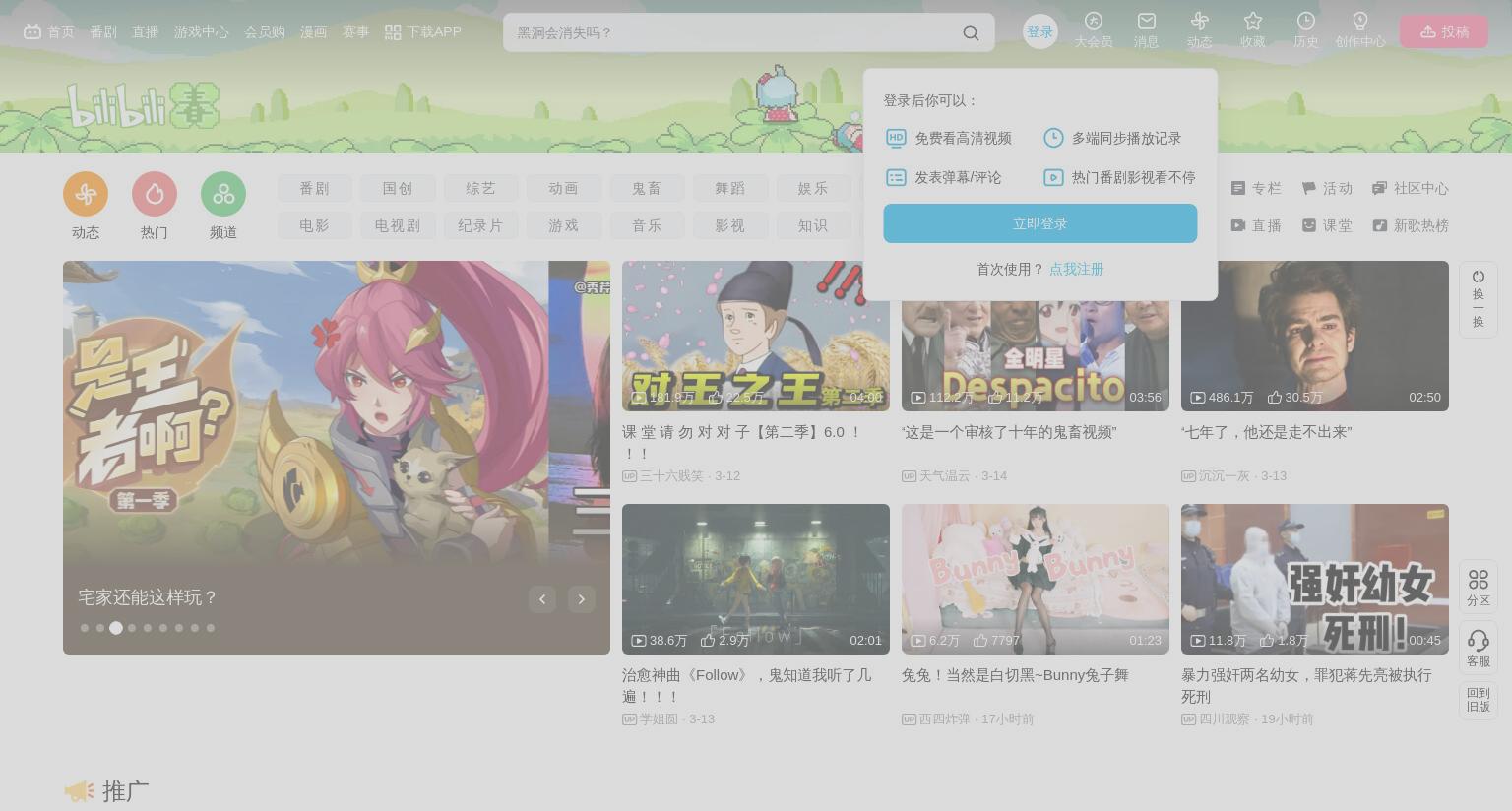Open the 大会员 icon
Image resolution: width=1512 pixels, height=811 pixels.
coord(1093,21)
